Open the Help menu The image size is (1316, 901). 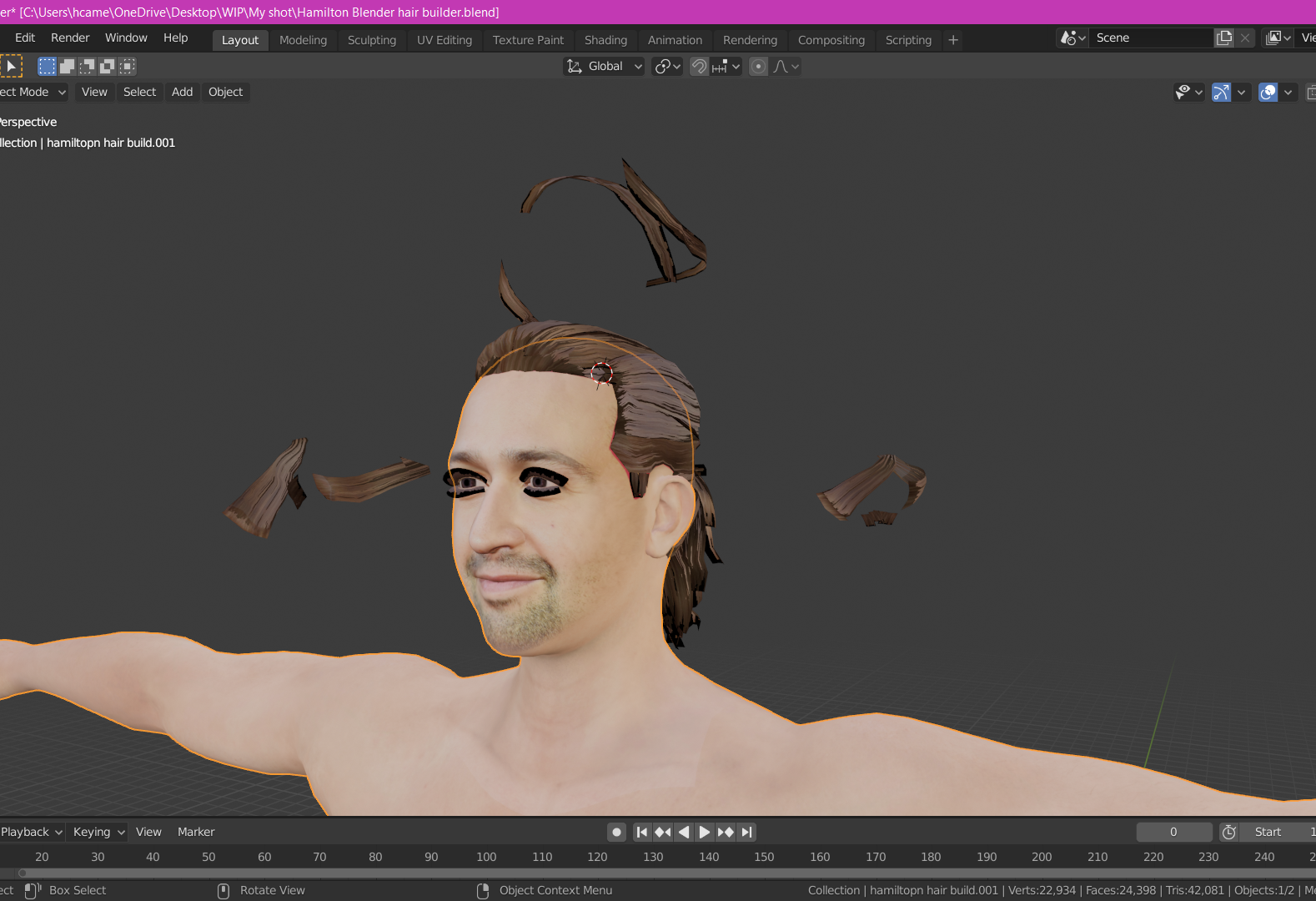tap(175, 38)
